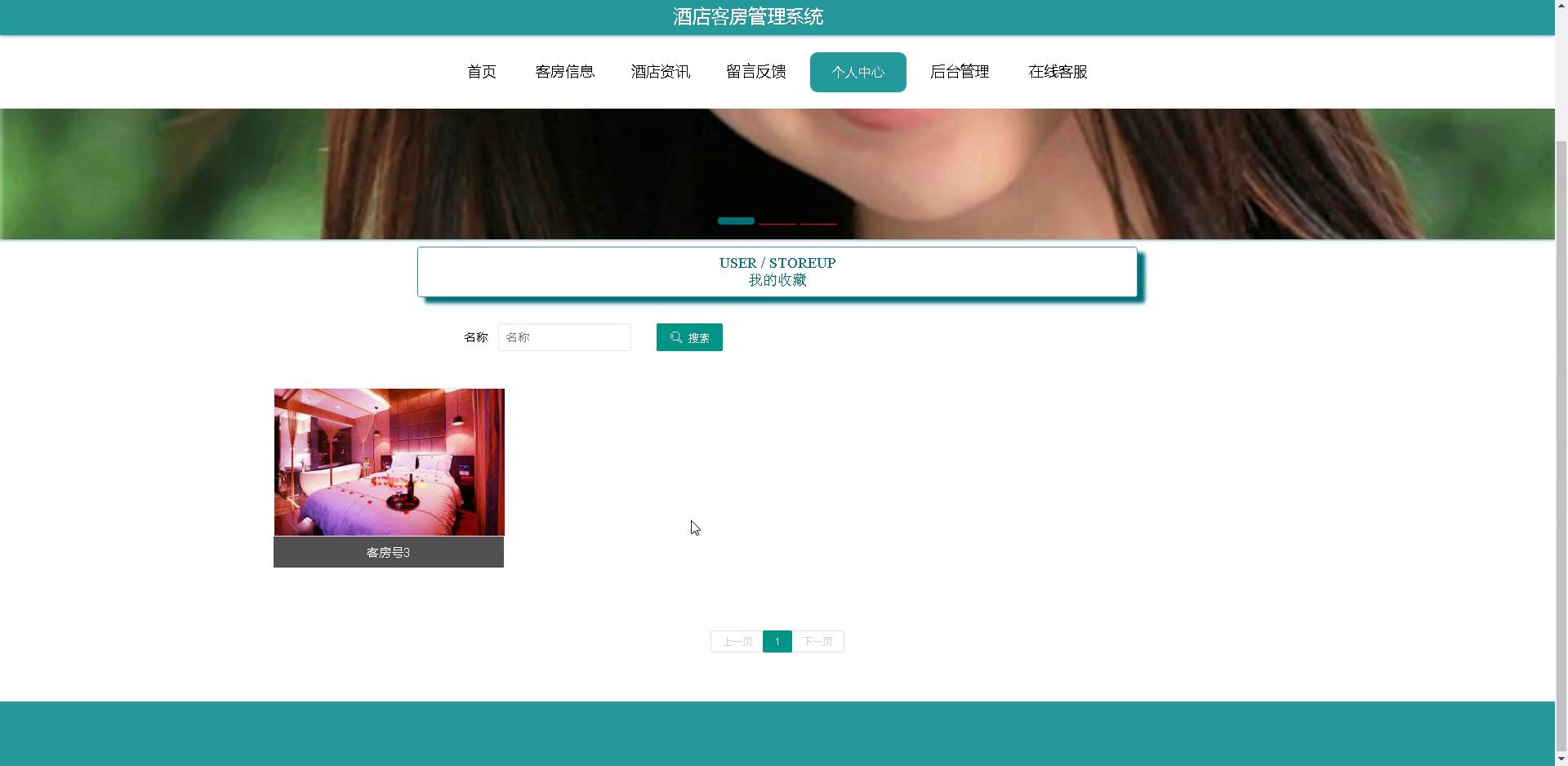Switch to the second carousel slide indicator

point(777,222)
